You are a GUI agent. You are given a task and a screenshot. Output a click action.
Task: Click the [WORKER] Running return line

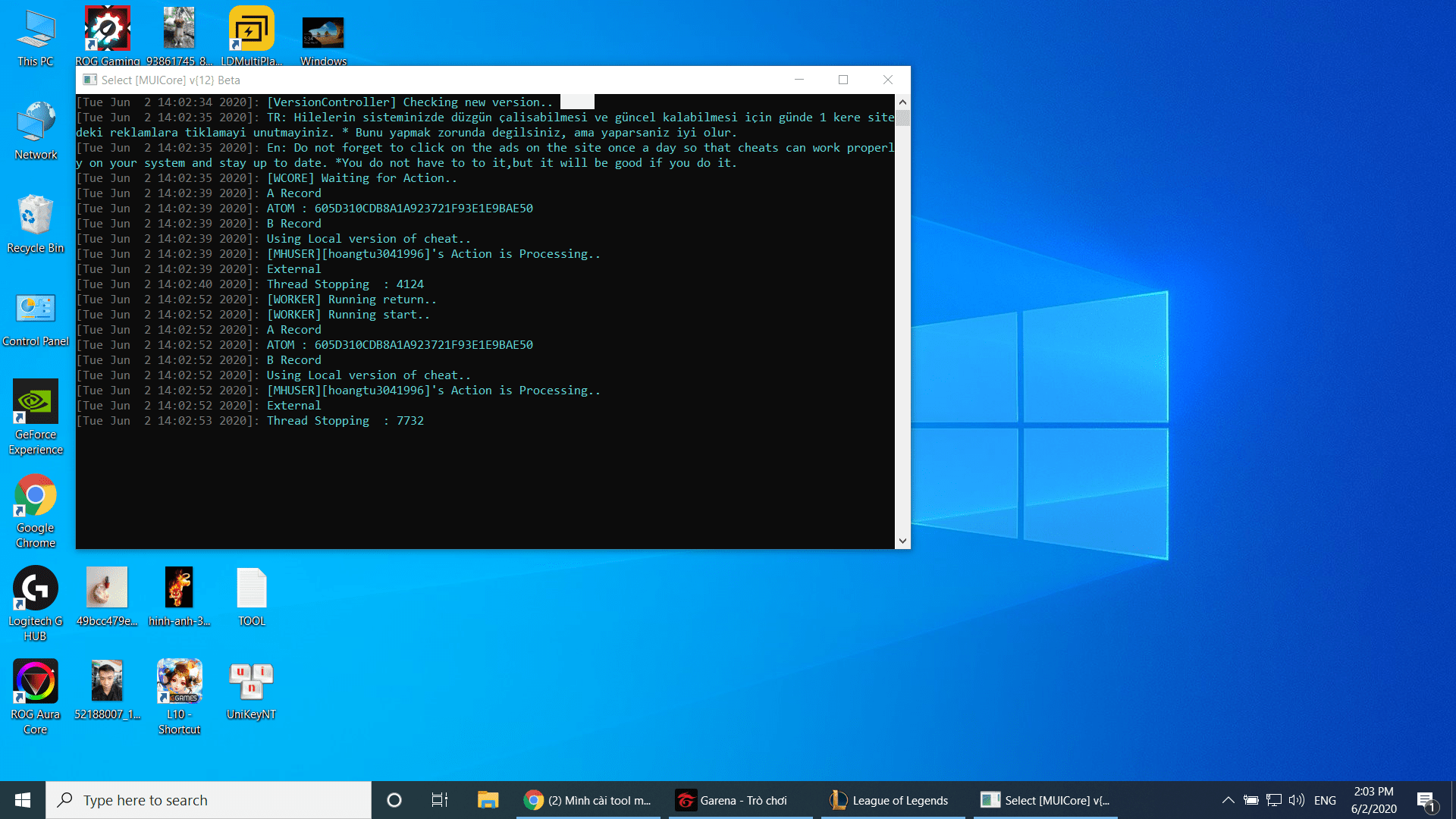pos(256,299)
